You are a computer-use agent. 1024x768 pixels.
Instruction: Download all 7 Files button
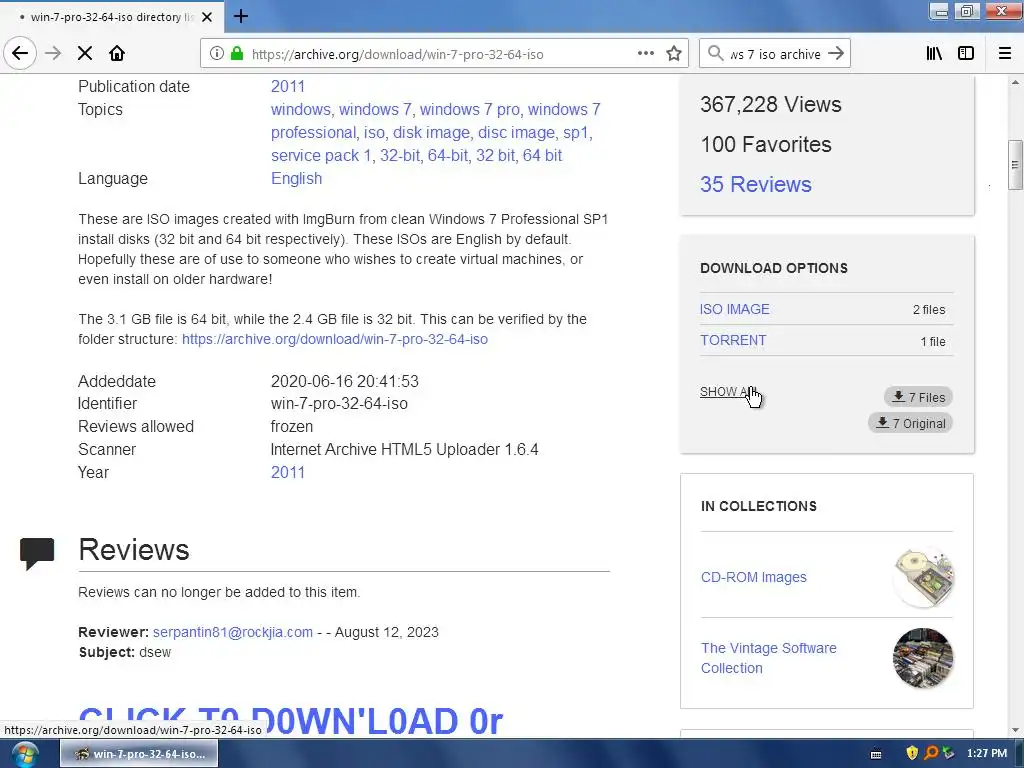(918, 397)
